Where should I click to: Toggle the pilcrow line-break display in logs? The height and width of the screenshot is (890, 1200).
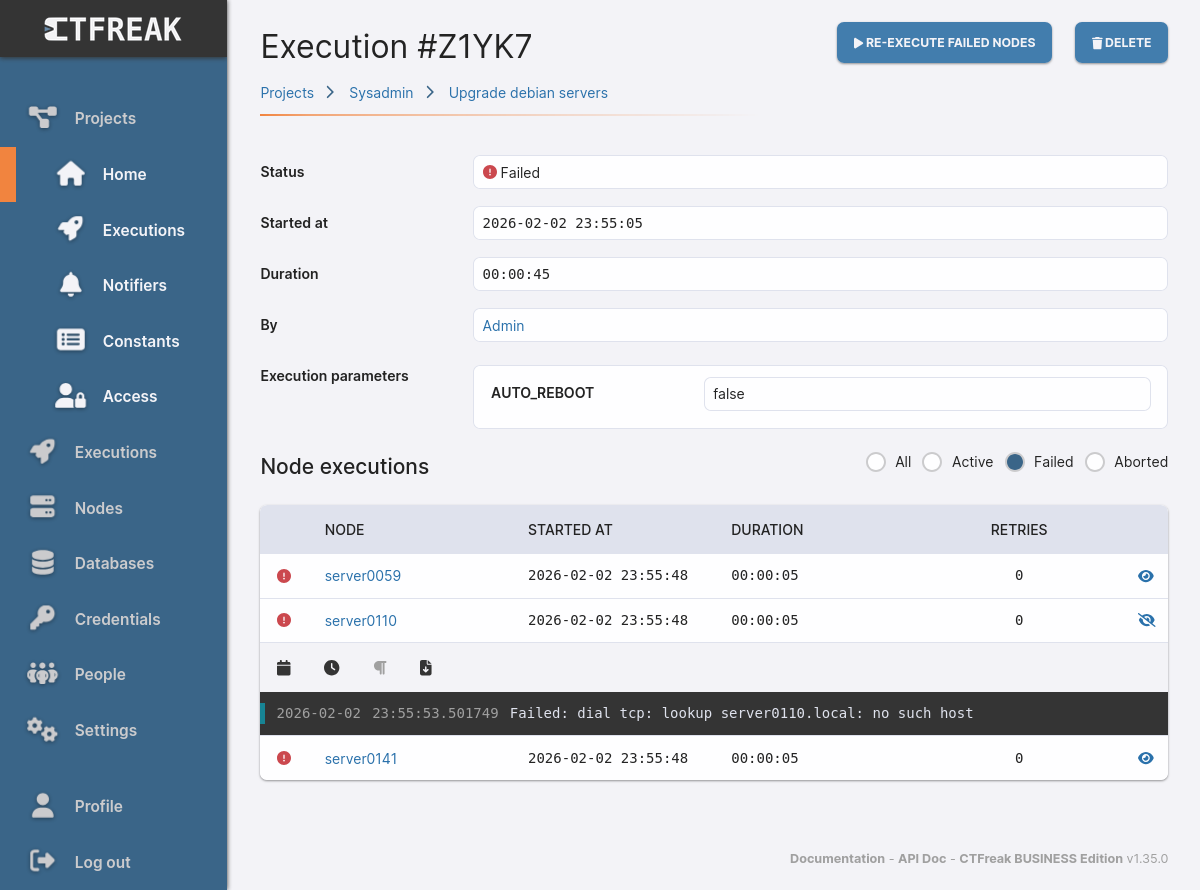(379, 667)
